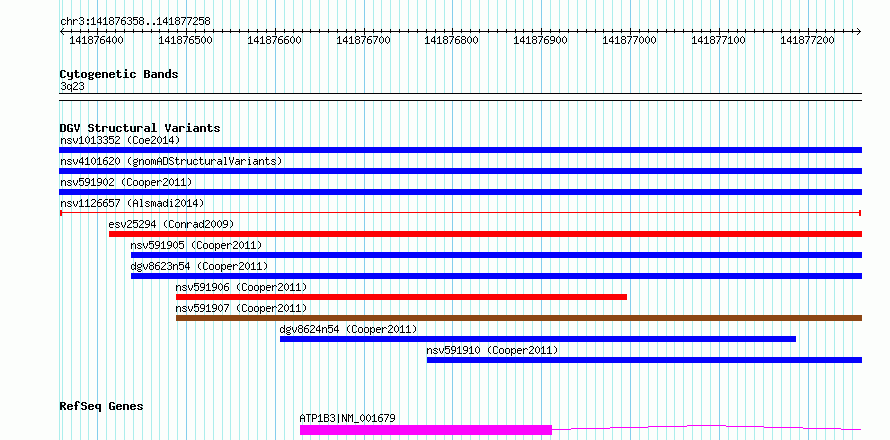The height and width of the screenshot is (440, 890).
Task: Click the right arrow of the ruler
Action: coord(859,31)
